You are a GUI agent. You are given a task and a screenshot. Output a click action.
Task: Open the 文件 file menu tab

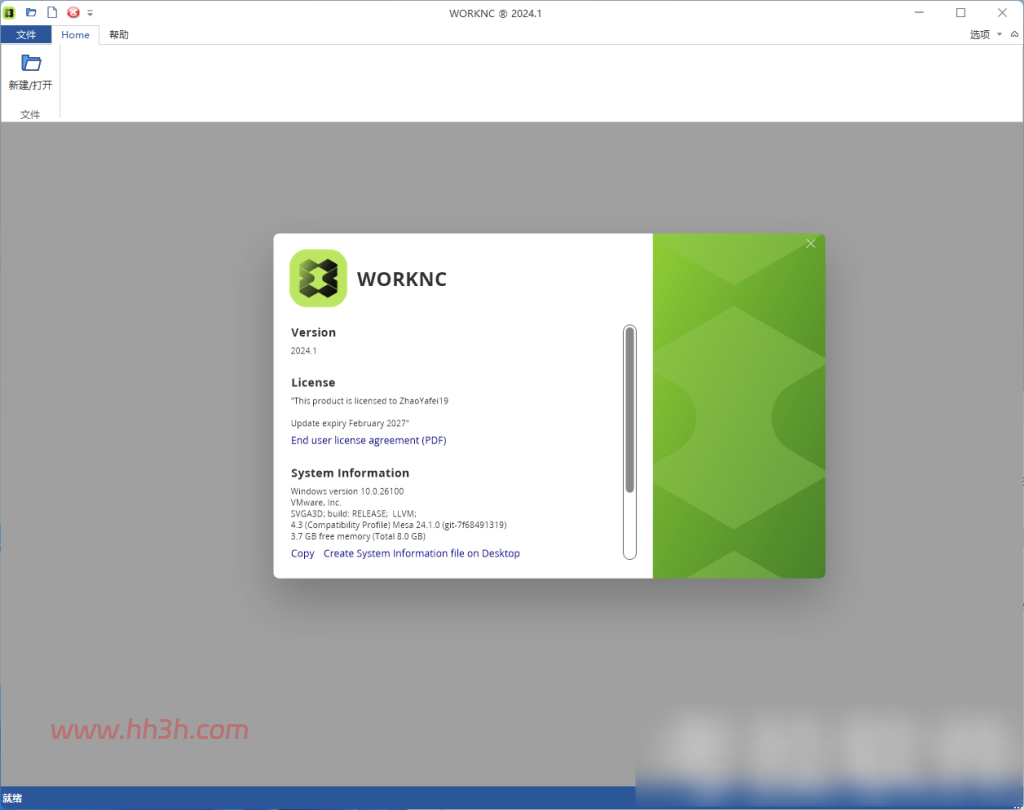click(x=26, y=35)
